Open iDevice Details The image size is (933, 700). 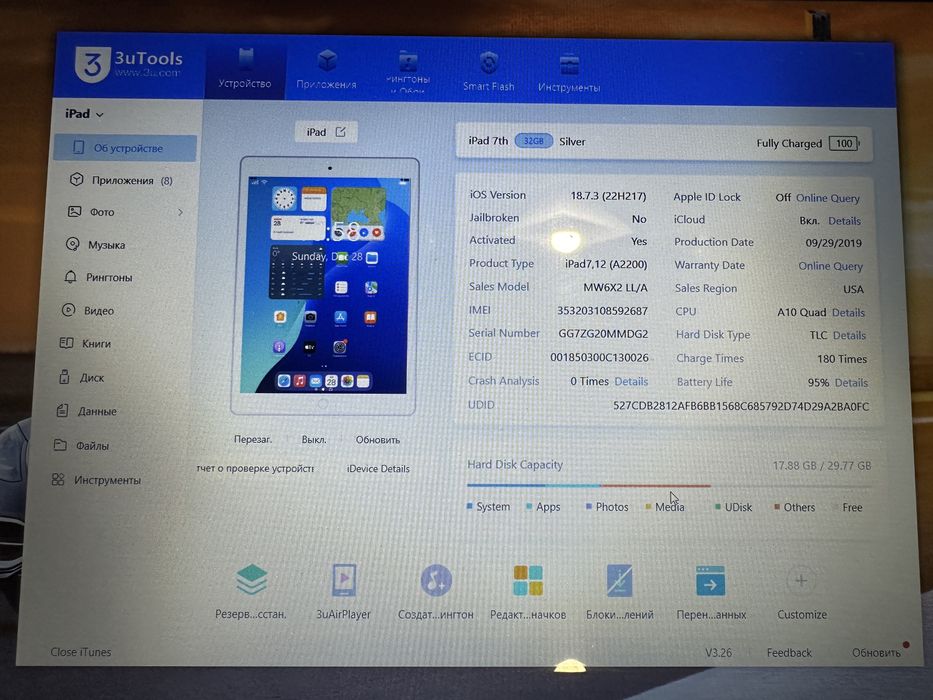(378, 469)
